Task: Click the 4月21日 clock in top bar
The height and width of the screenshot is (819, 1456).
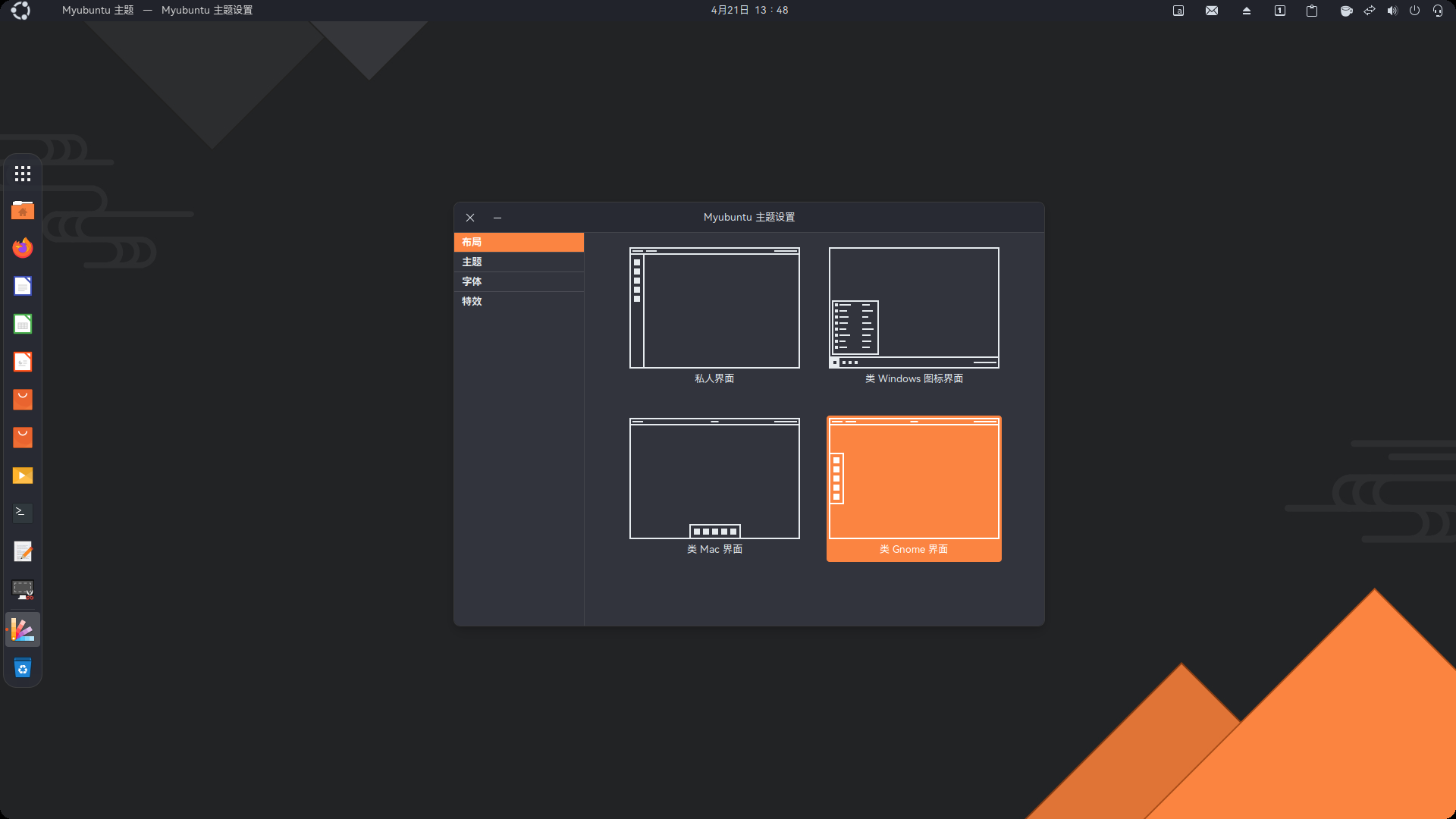Action: click(x=749, y=11)
